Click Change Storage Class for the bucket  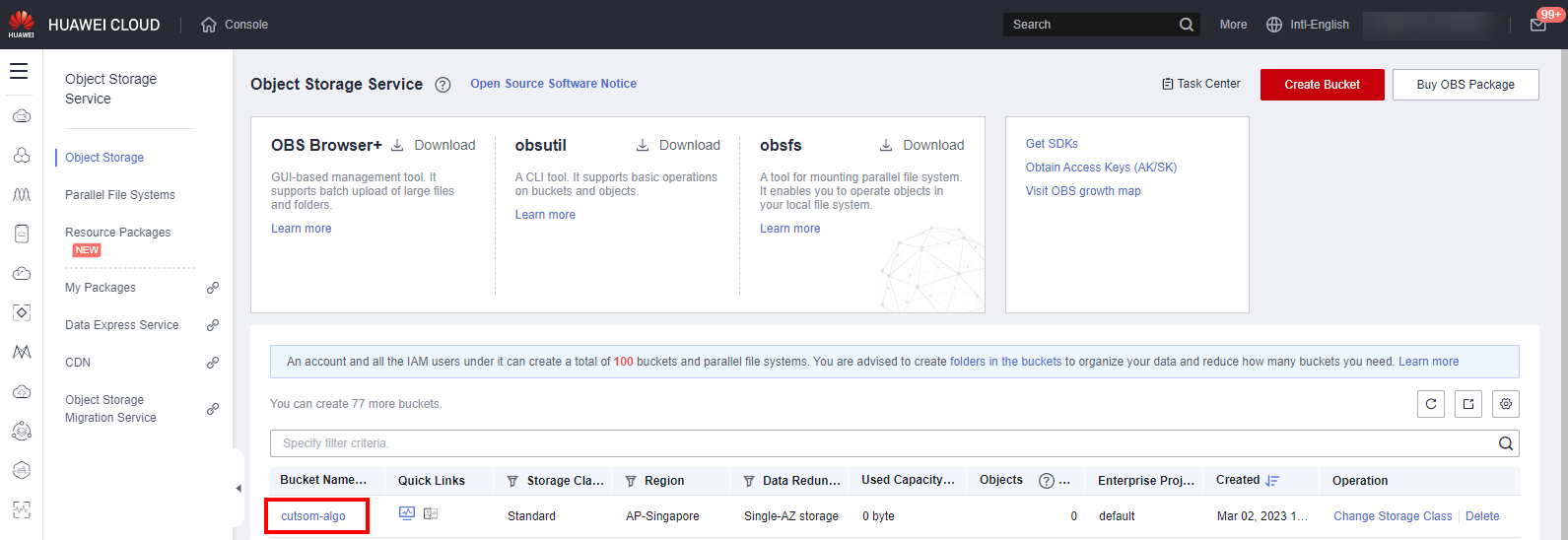click(1393, 516)
